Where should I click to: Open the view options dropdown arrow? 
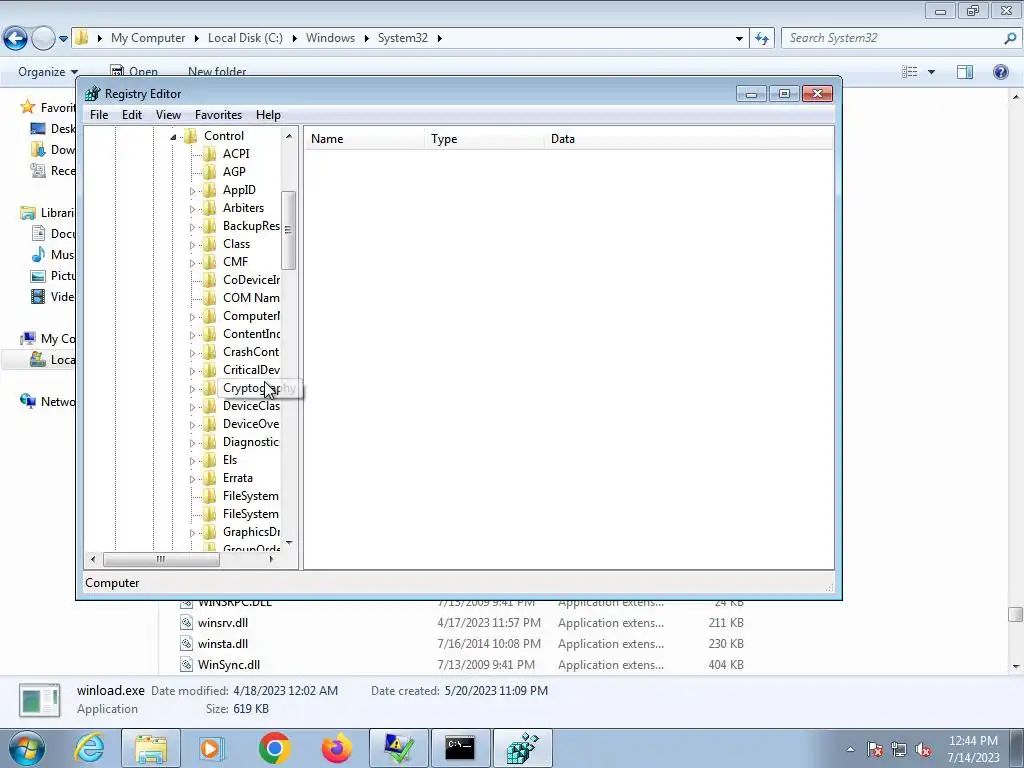(931, 72)
